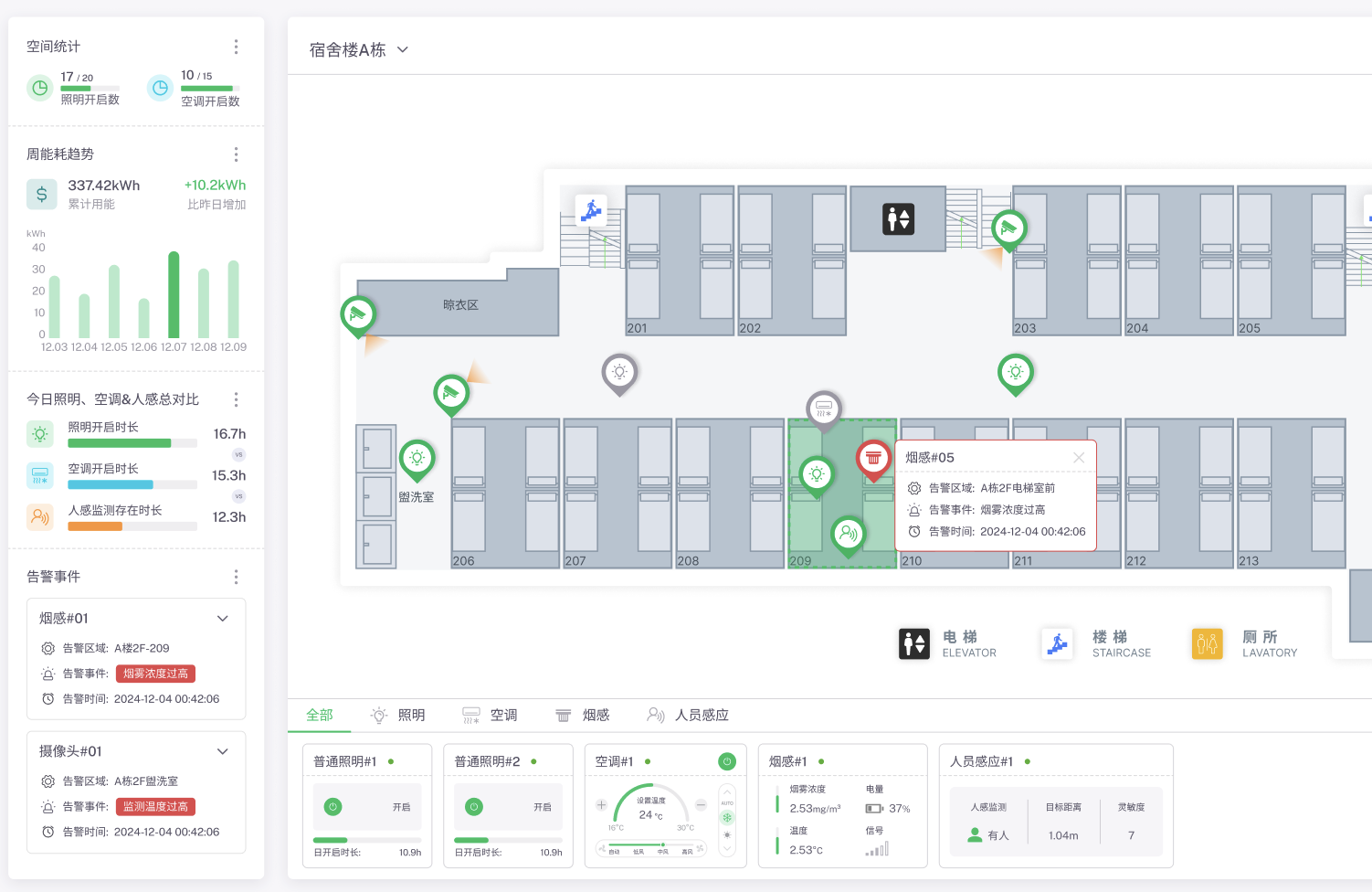Click the gray lighting marker above room 207
This screenshot has width=1372, height=892.
coord(619,372)
